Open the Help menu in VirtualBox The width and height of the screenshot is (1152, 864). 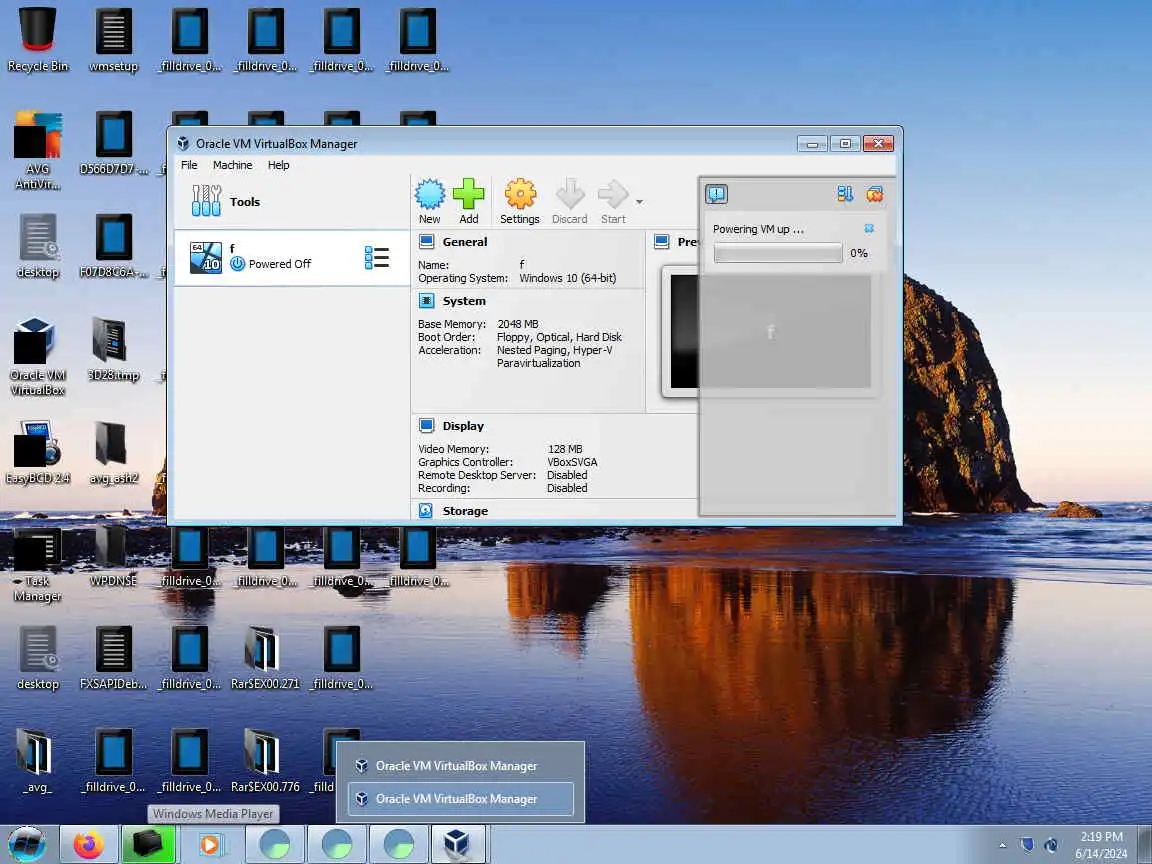tap(278, 165)
